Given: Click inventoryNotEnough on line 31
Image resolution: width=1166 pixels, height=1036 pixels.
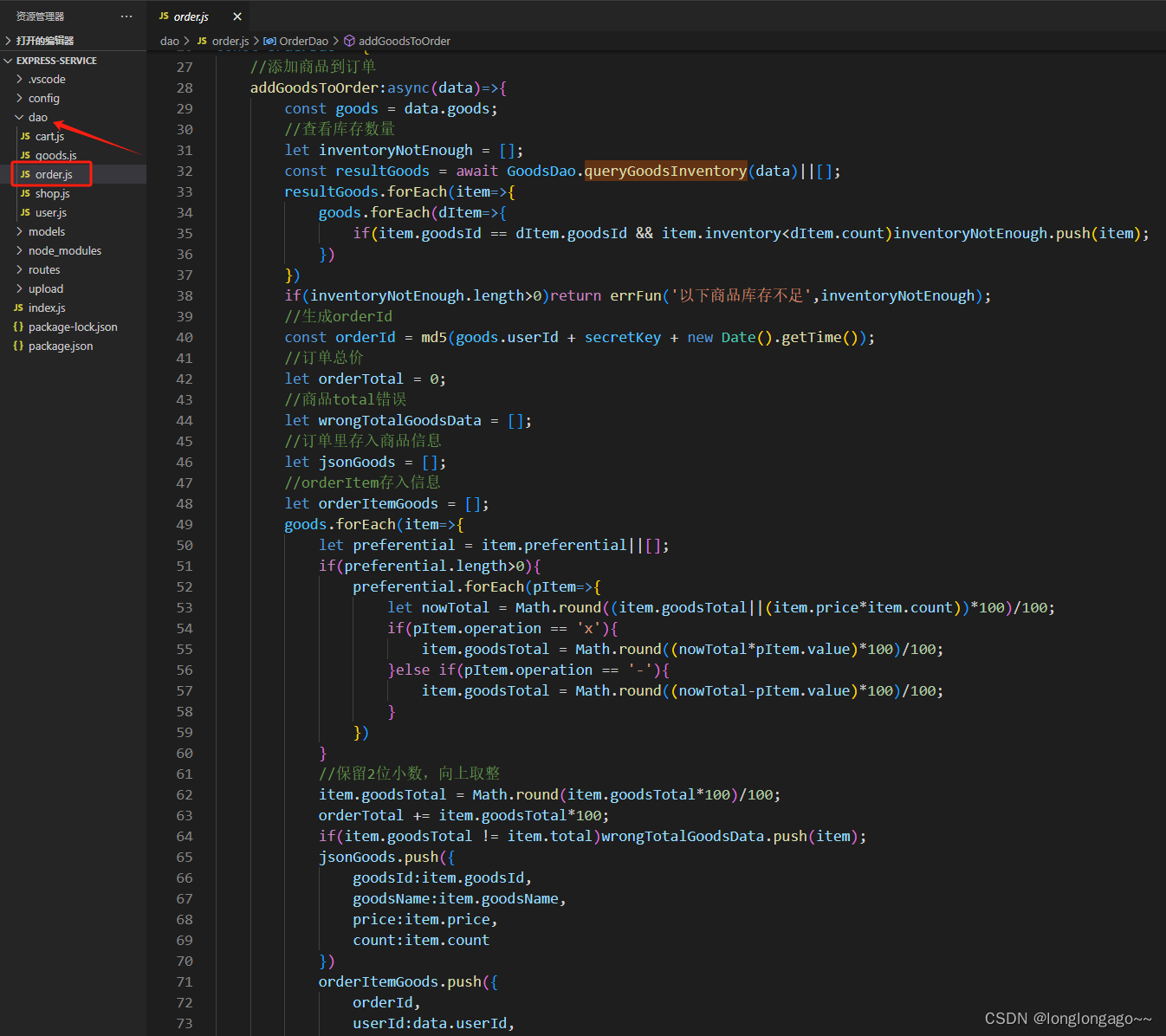Looking at the screenshot, I should coord(396,150).
